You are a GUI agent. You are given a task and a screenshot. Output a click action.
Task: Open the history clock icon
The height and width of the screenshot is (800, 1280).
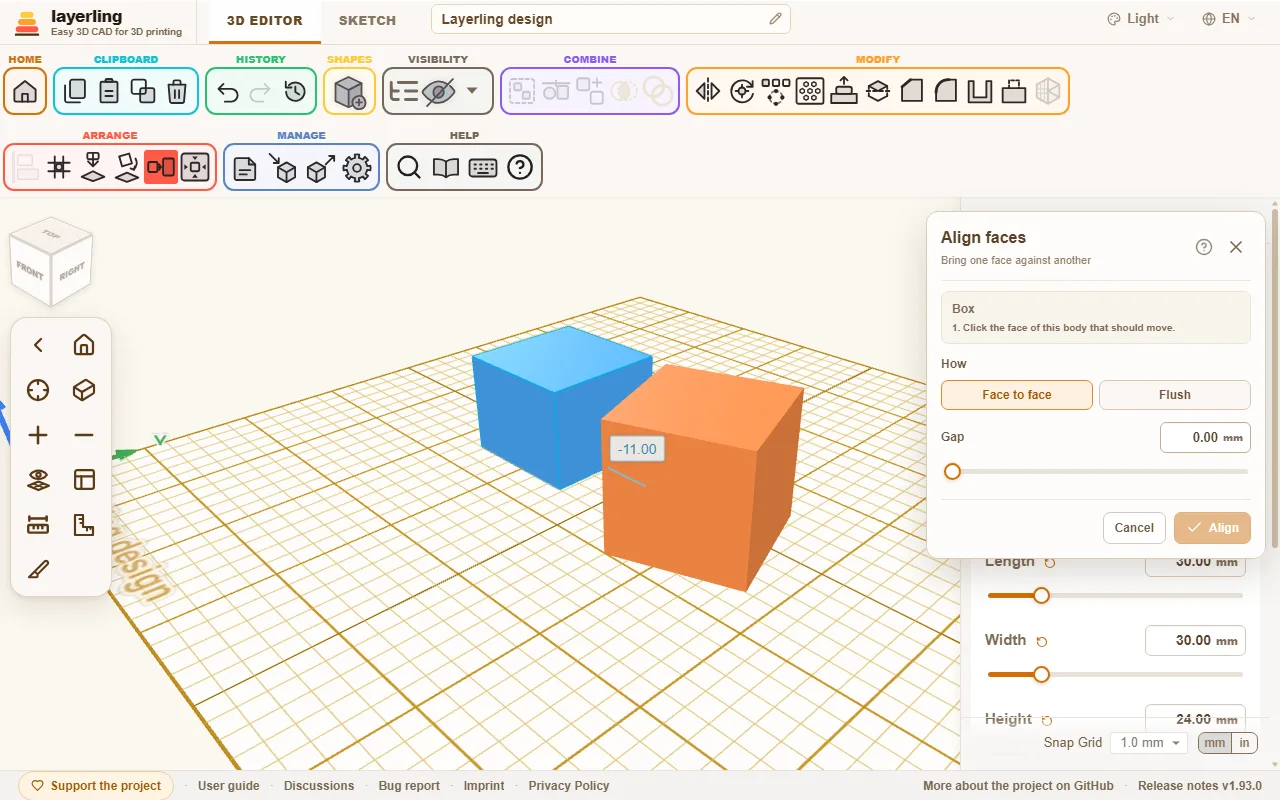click(x=295, y=92)
